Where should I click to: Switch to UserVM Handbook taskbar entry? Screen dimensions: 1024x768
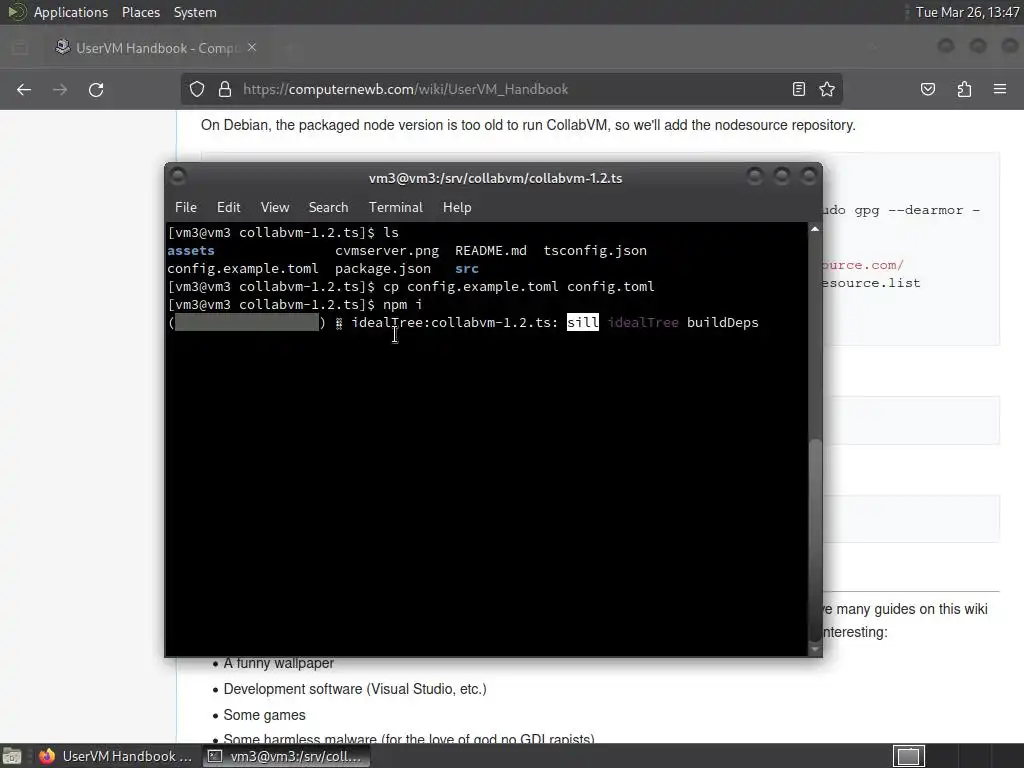(x=116, y=756)
